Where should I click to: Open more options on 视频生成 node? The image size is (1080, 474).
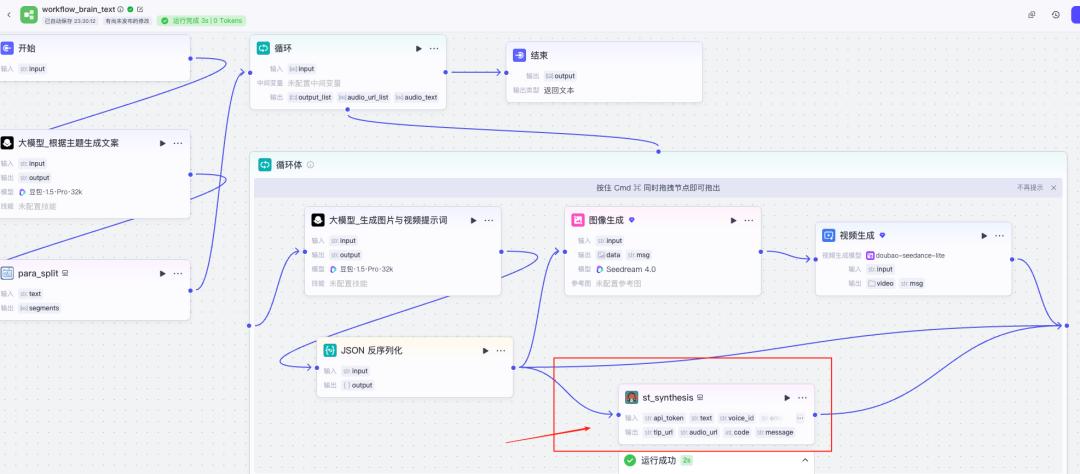(x=999, y=236)
